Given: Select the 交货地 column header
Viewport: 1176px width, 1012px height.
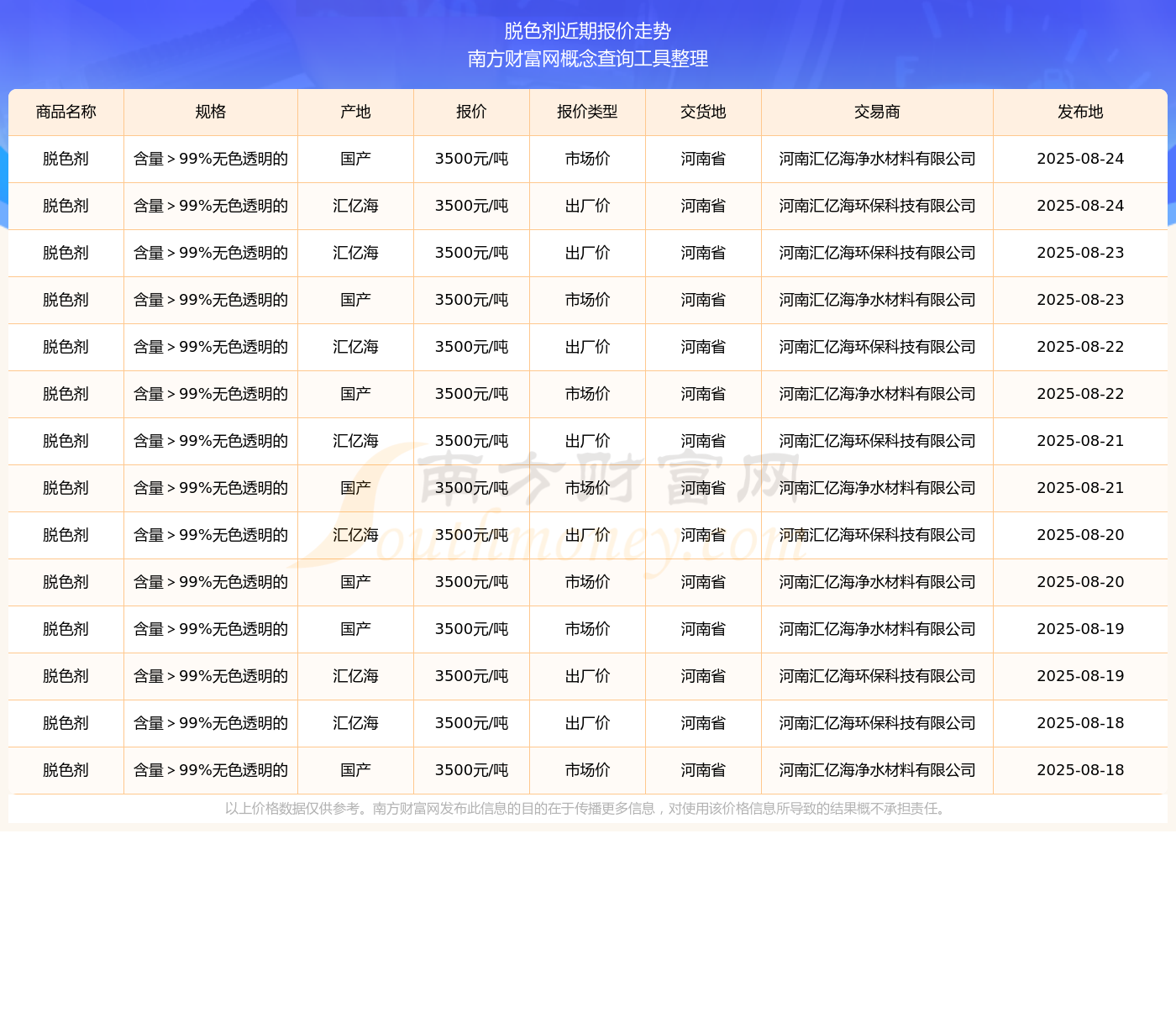Looking at the screenshot, I should click(x=703, y=112).
